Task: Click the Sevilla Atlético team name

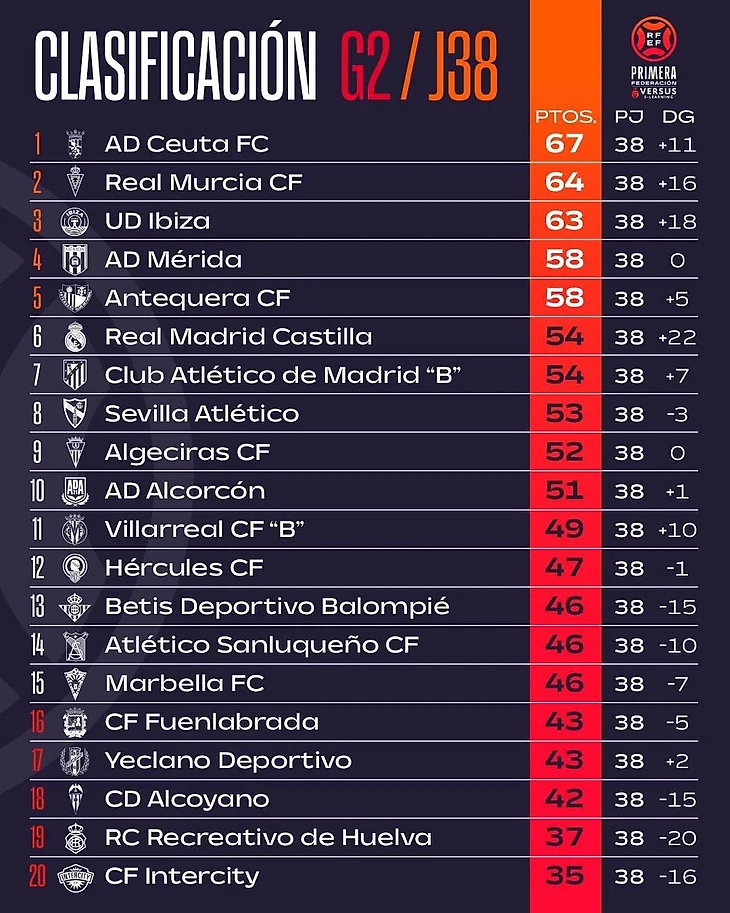Action: tap(202, 413)
